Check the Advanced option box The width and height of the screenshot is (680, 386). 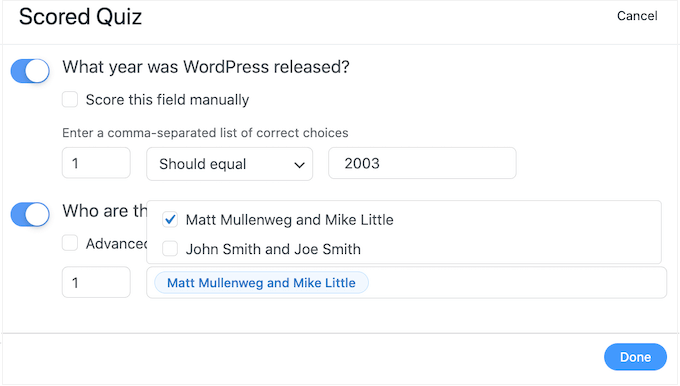coord(70,243)
